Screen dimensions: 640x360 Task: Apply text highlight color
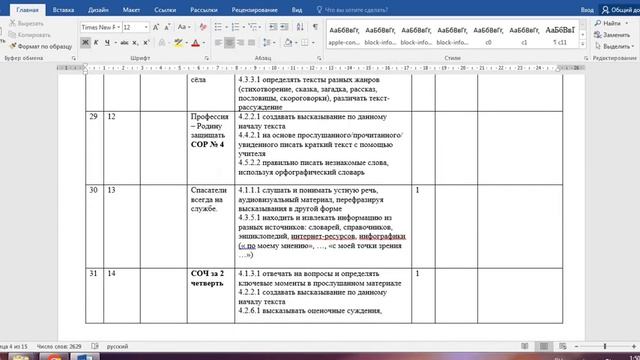click(178, 42)
